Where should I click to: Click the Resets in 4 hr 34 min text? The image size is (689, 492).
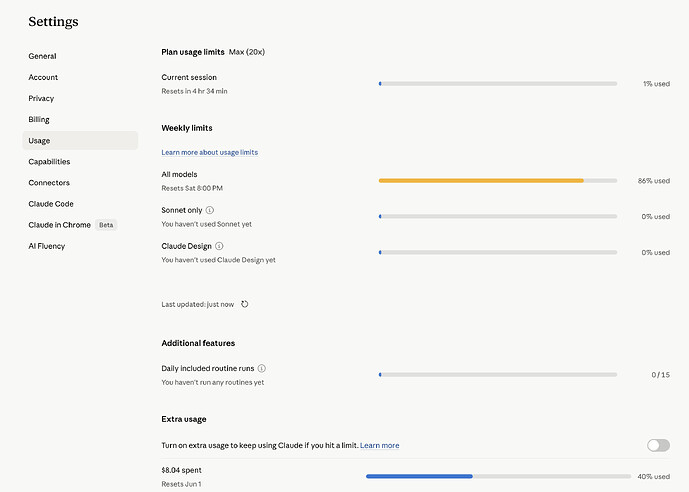pos(194,91)
